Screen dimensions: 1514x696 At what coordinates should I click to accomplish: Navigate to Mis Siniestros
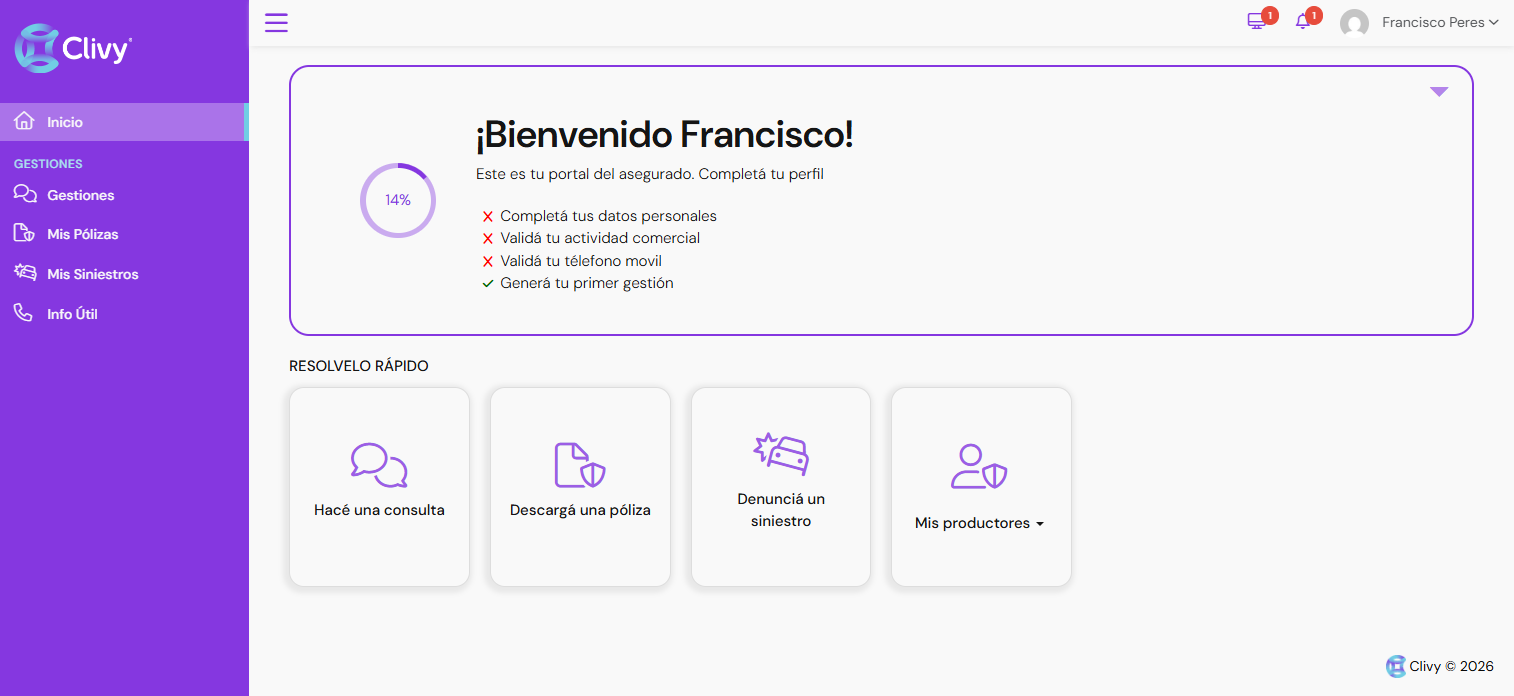(x=92, y=274)
